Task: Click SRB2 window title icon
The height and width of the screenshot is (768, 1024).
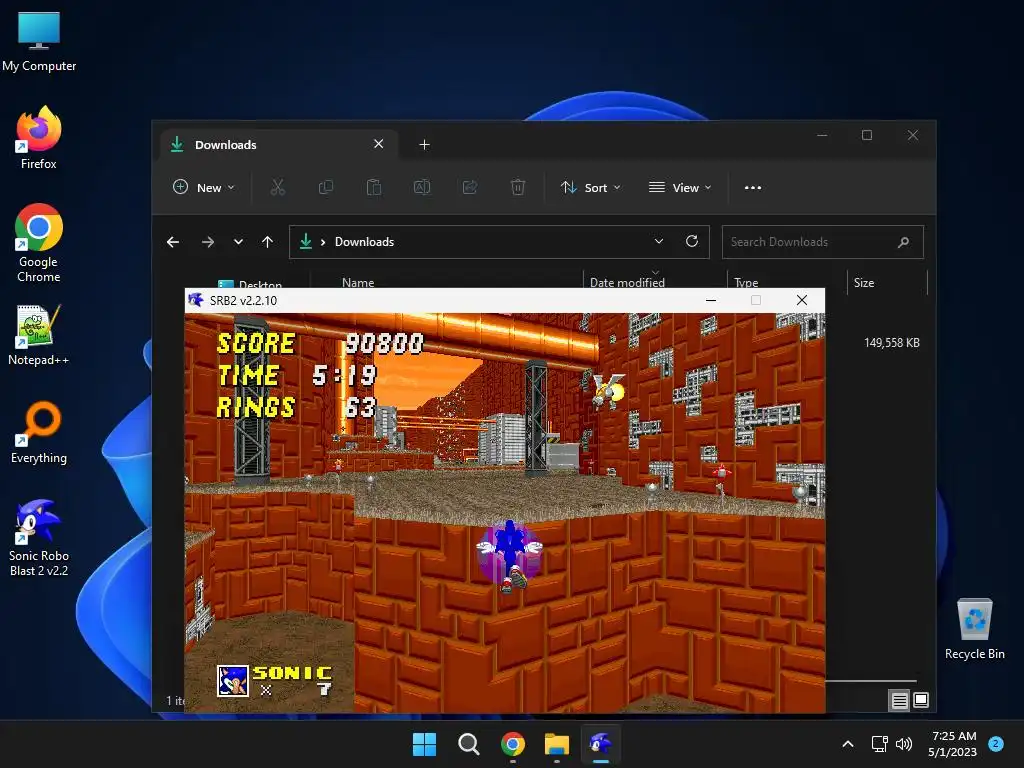Action: (x=196, y=300)
